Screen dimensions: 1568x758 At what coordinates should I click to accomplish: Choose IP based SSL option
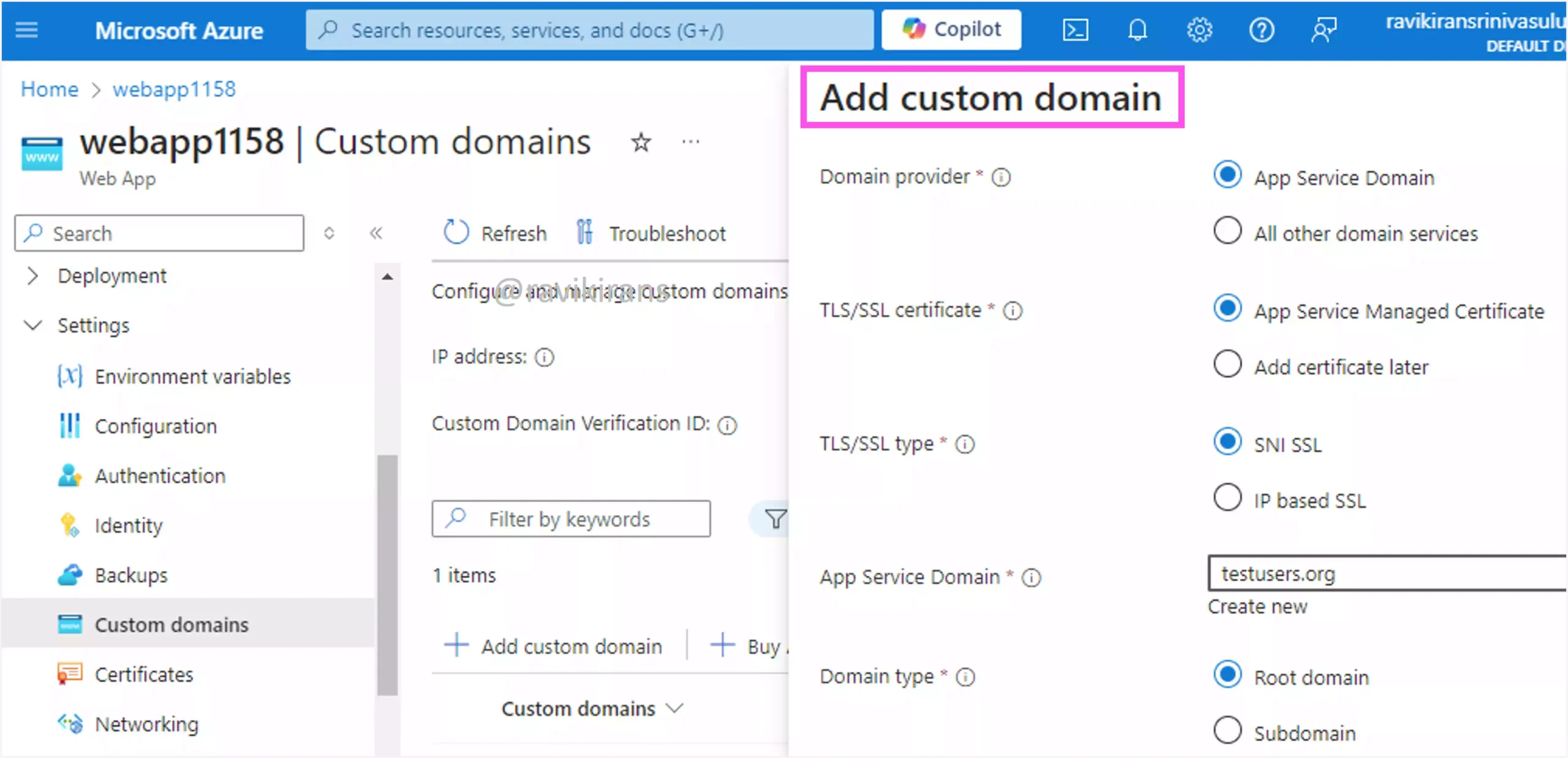[1227, 498]
